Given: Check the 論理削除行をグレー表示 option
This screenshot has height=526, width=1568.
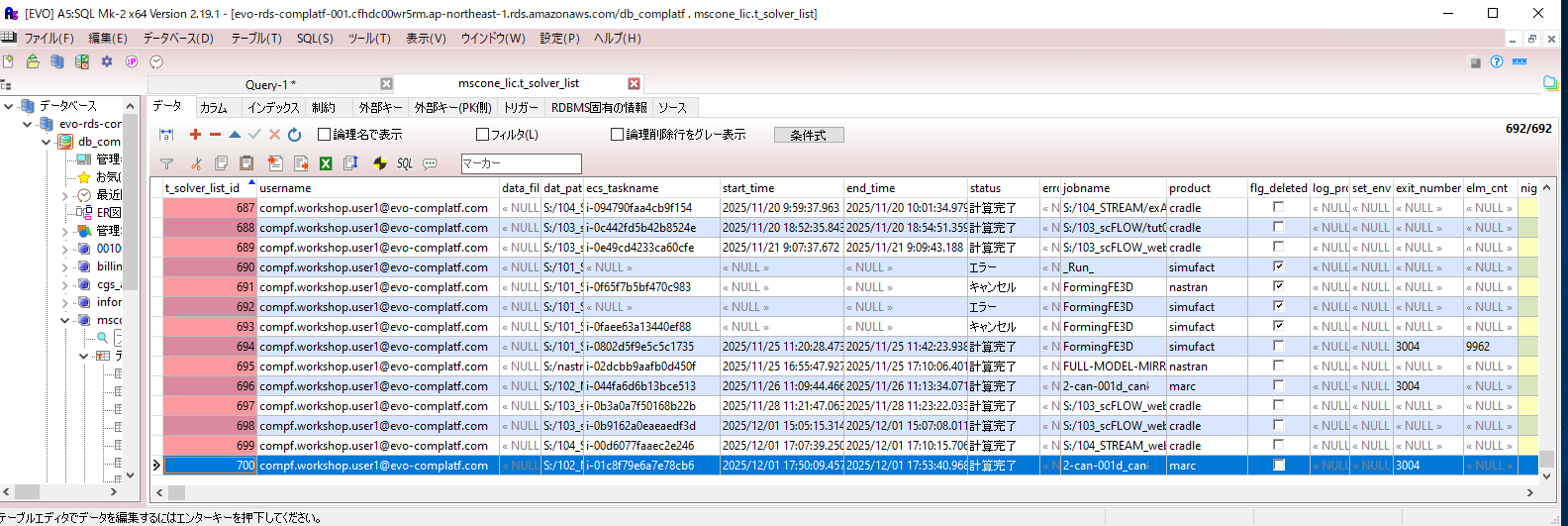Looking at the screenshot, I should (617, 135).
